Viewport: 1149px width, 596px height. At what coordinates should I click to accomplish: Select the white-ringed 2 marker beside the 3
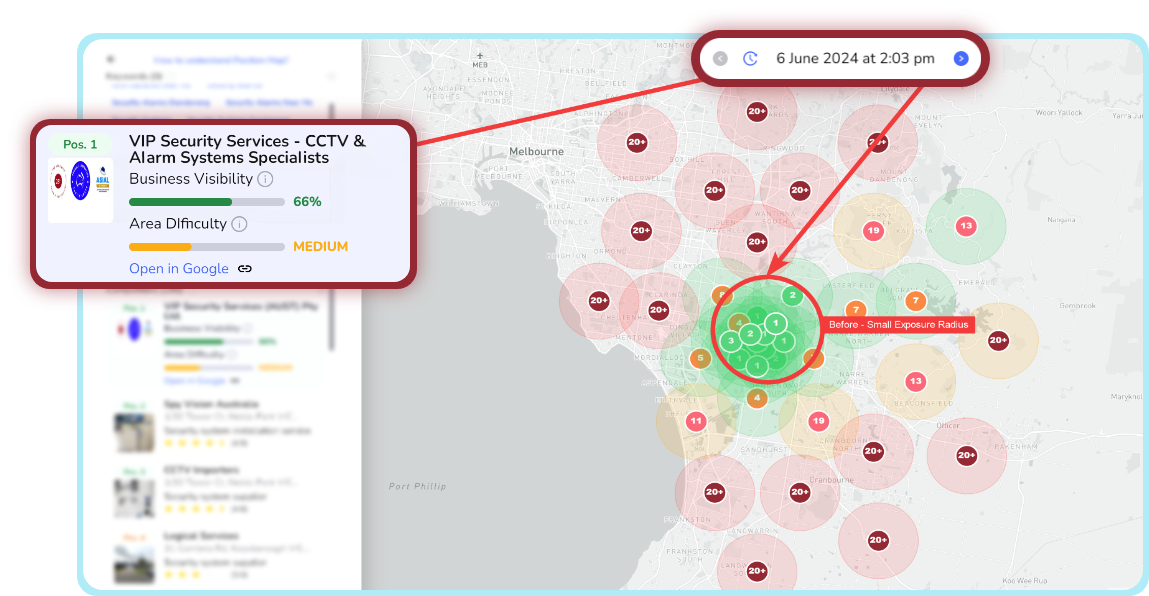click(750, 334)
